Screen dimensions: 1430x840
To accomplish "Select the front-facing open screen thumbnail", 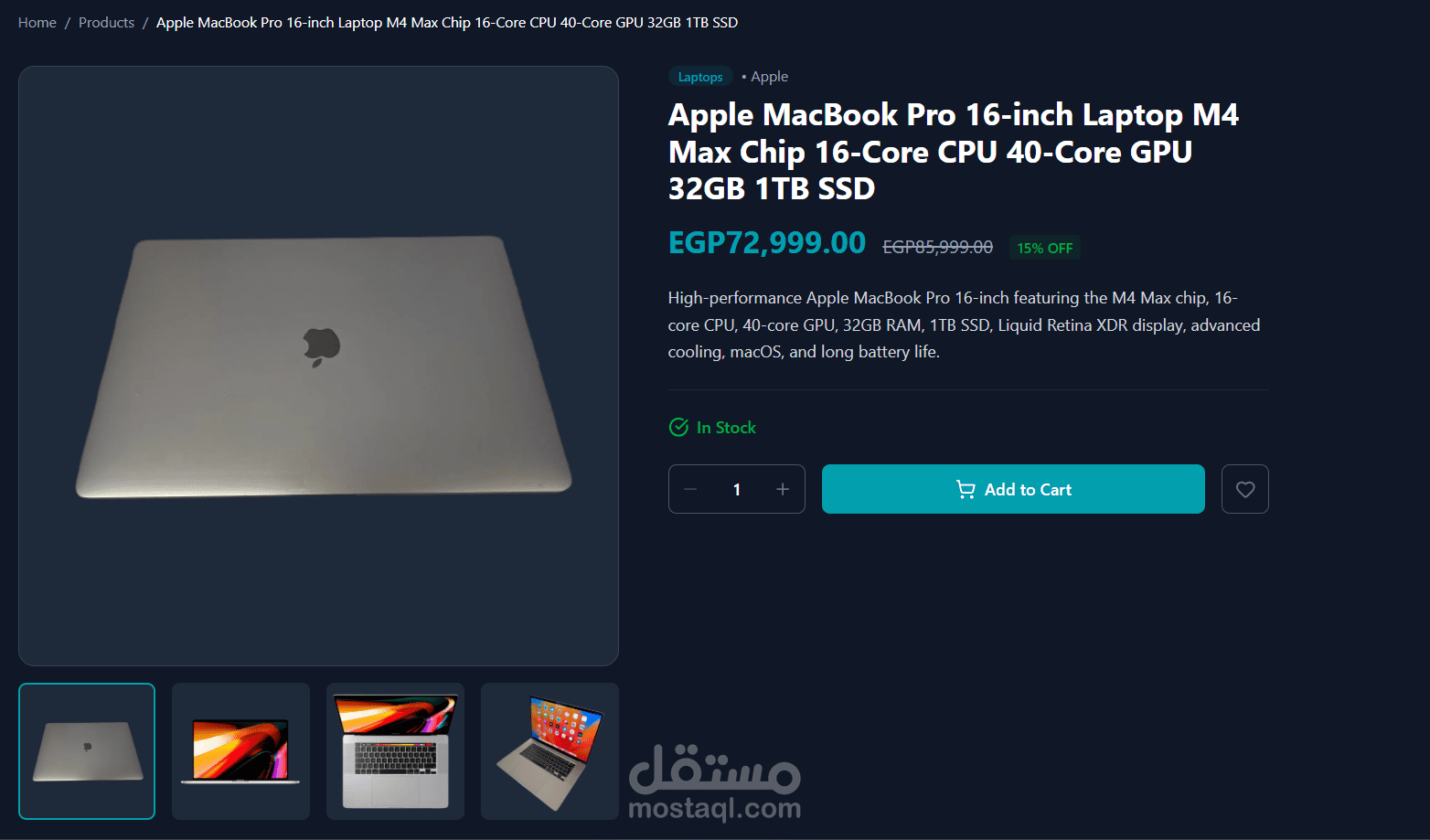I will click(241, 751).
